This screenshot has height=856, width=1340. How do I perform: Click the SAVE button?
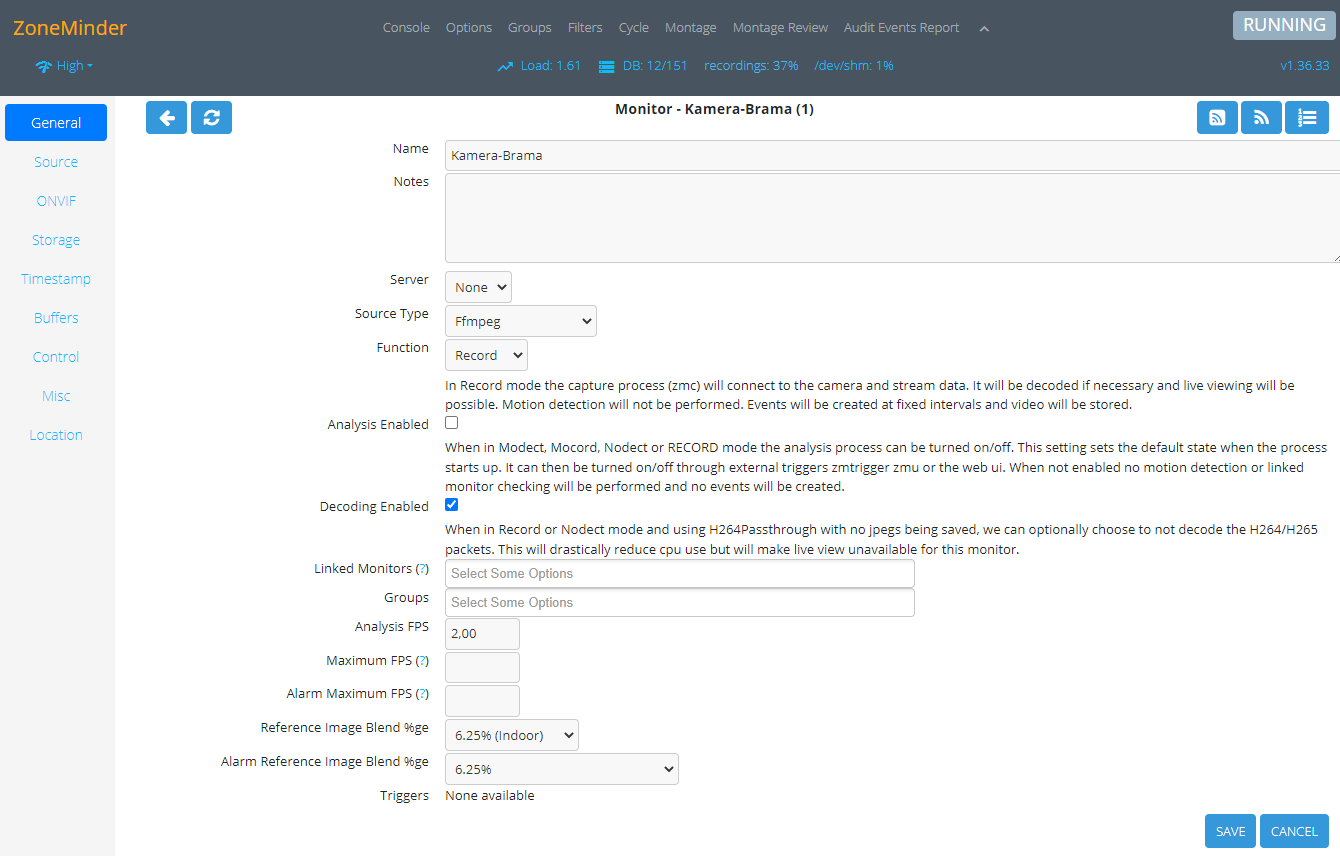pos(1230,831)
